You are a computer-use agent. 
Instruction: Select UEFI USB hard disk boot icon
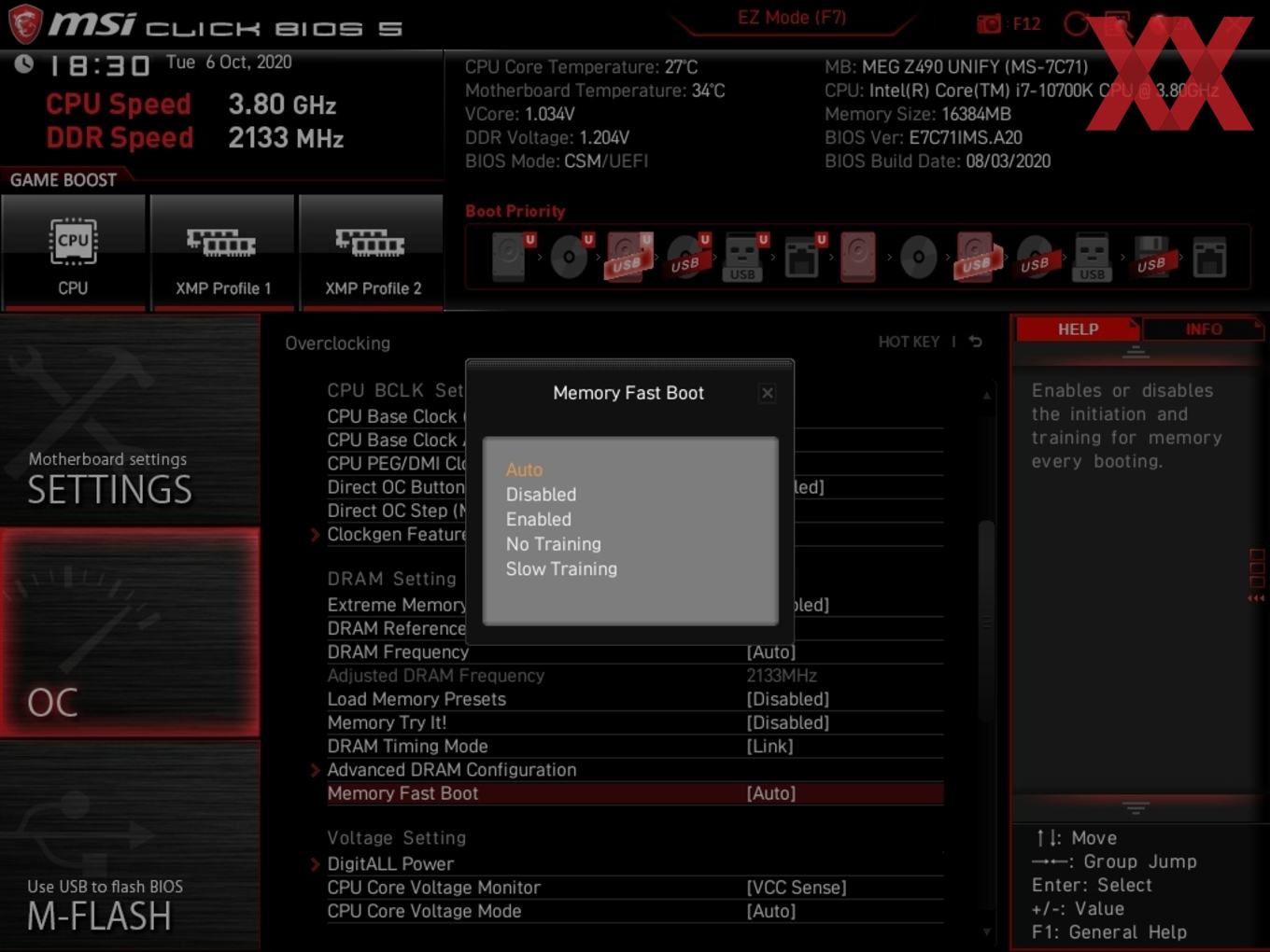point(628,257)
